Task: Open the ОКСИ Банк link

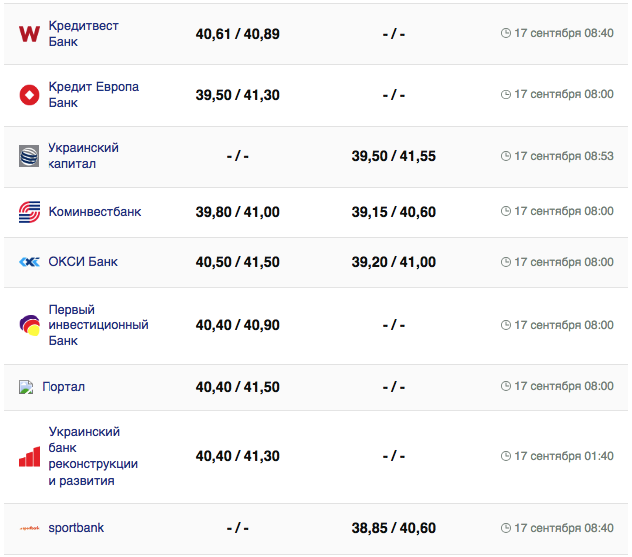Action: tap(82, 262)
